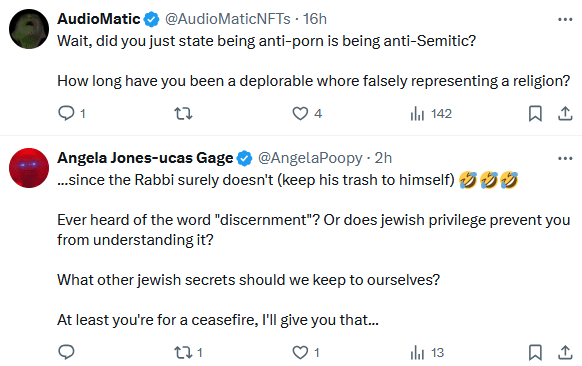Screen dimensions: 582x366
Task: Open more options for AudioMatic's tweet
Action: click(x=565, y=19)
